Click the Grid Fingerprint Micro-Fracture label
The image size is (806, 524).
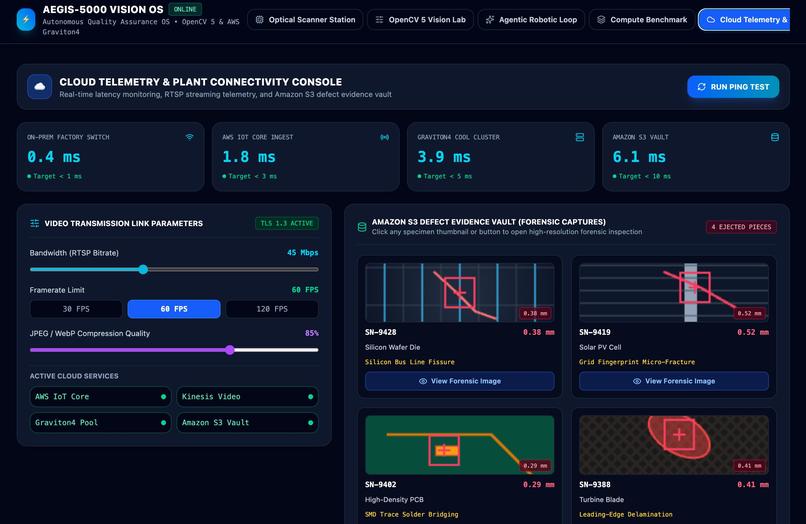pyautogui.click(x=637, y=362)
